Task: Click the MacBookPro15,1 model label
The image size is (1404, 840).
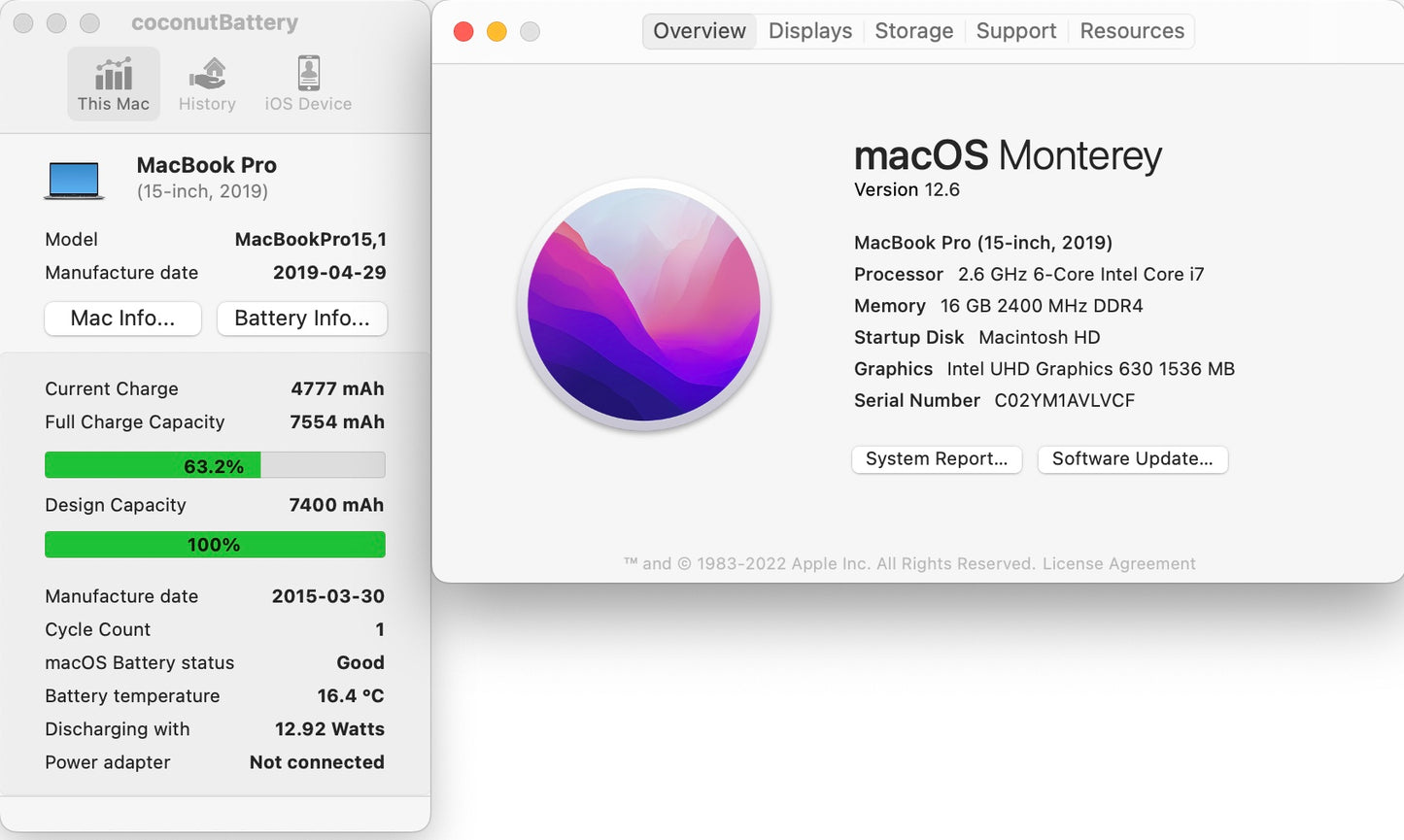Action: [x=310, y=239]
